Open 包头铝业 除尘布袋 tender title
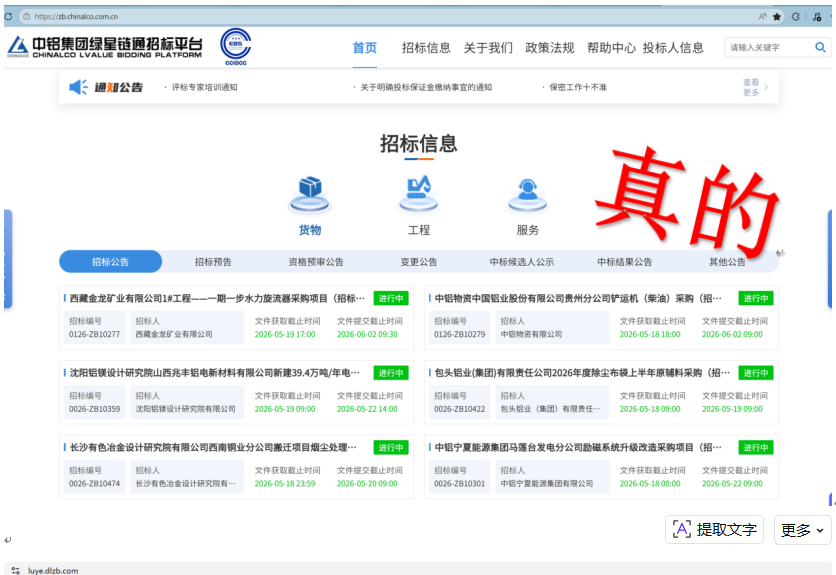The width and height of the screenshot is (836, 575). click(x=582, y=372)
